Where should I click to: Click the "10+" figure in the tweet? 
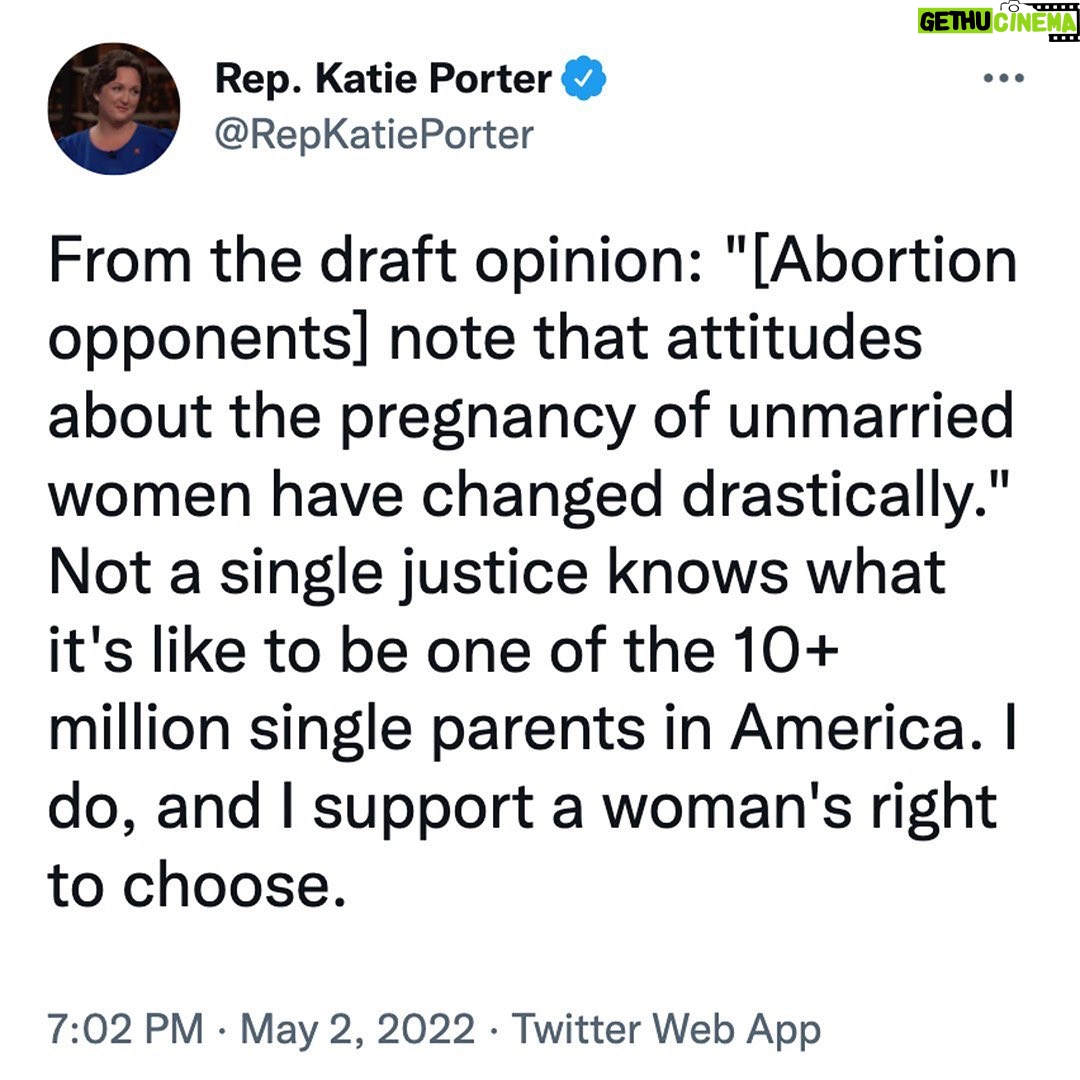click(x=786, y=650)
